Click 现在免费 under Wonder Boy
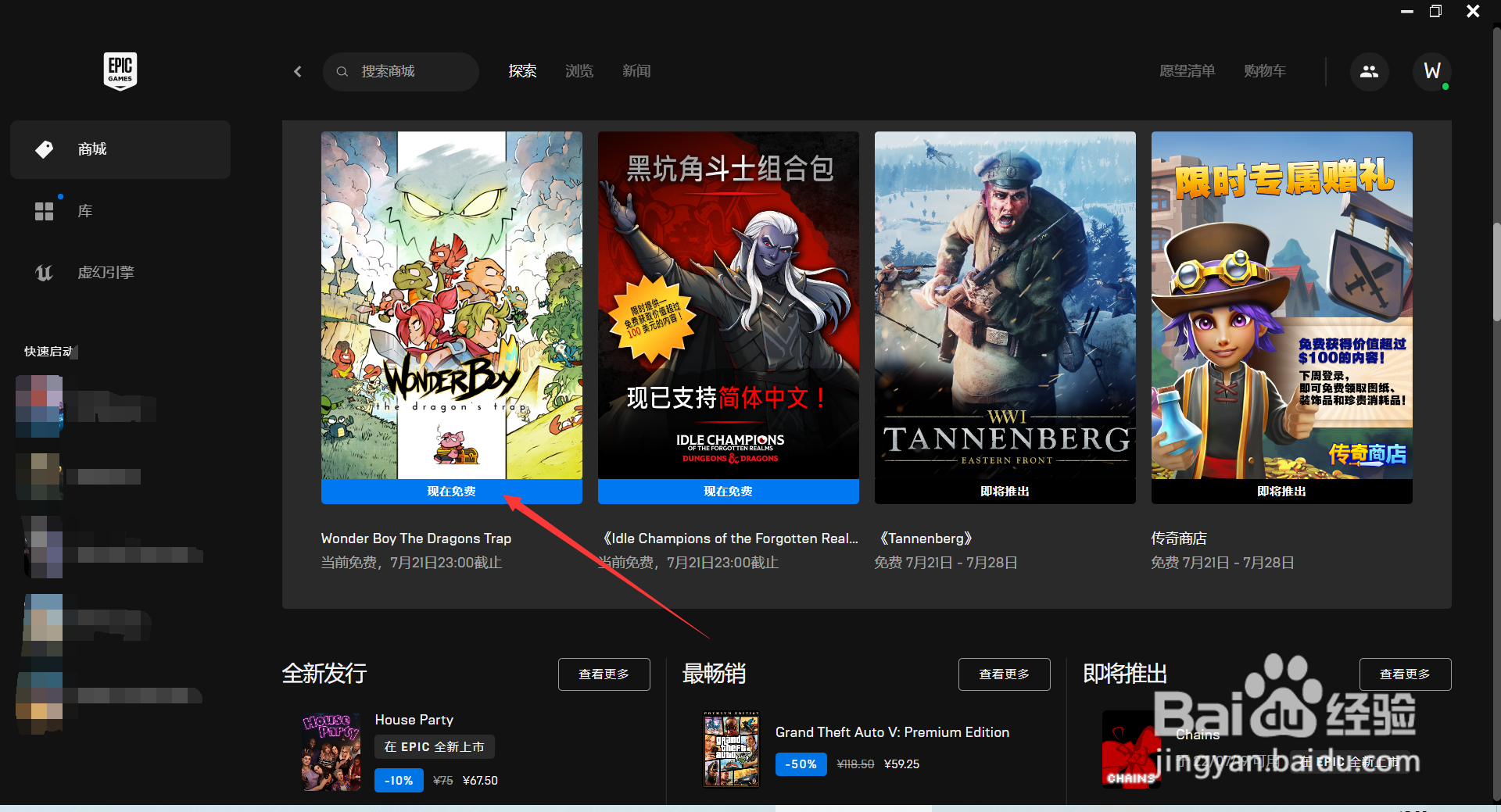1501x812 pixels. [x=452, y=492]
